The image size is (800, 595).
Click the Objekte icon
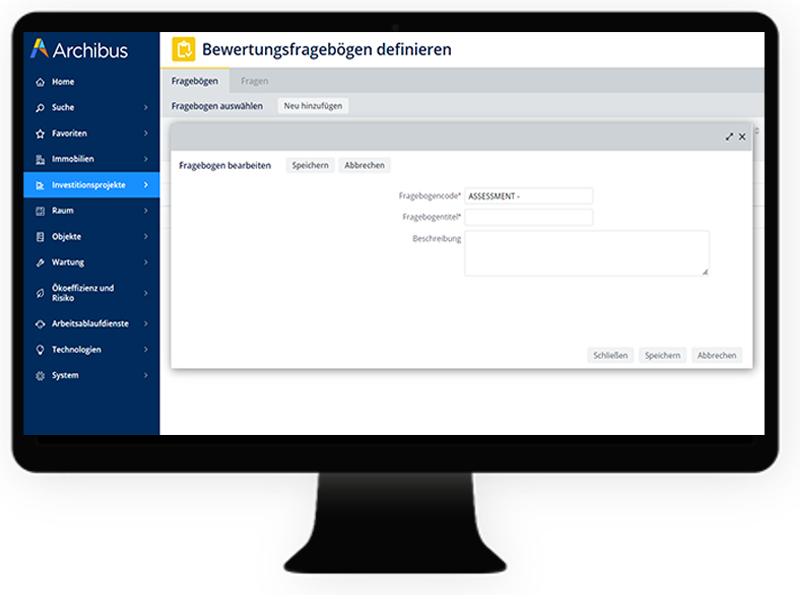40,237
